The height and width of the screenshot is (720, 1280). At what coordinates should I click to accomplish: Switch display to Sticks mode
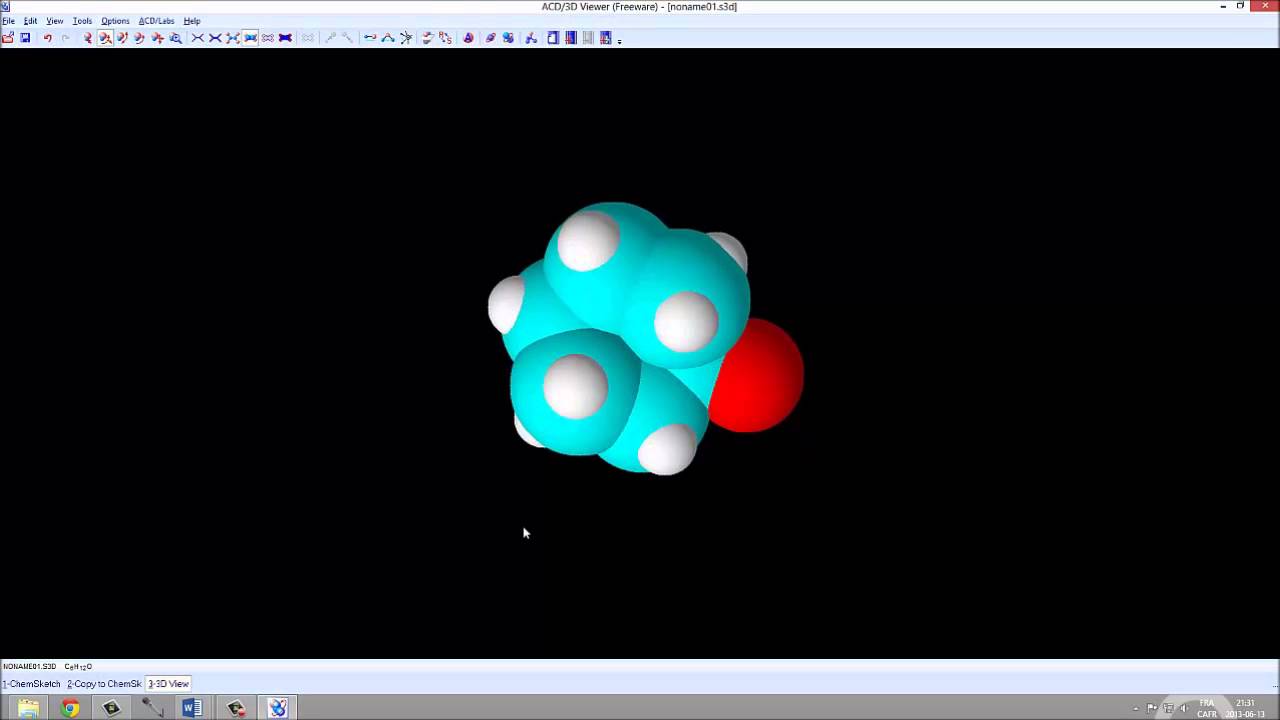tap(215, 38)
